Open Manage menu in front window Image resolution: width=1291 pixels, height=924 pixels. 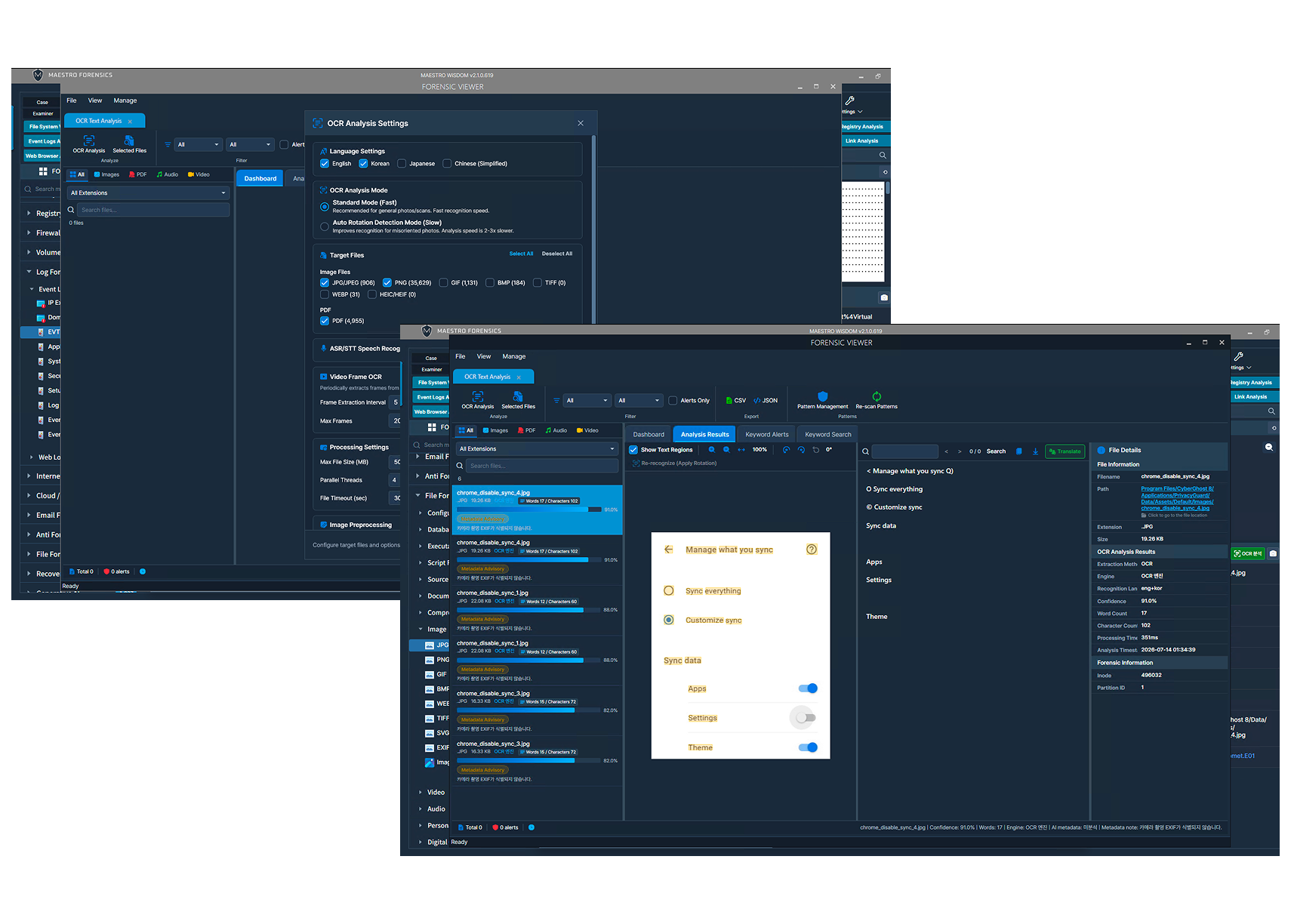point(514,356)
